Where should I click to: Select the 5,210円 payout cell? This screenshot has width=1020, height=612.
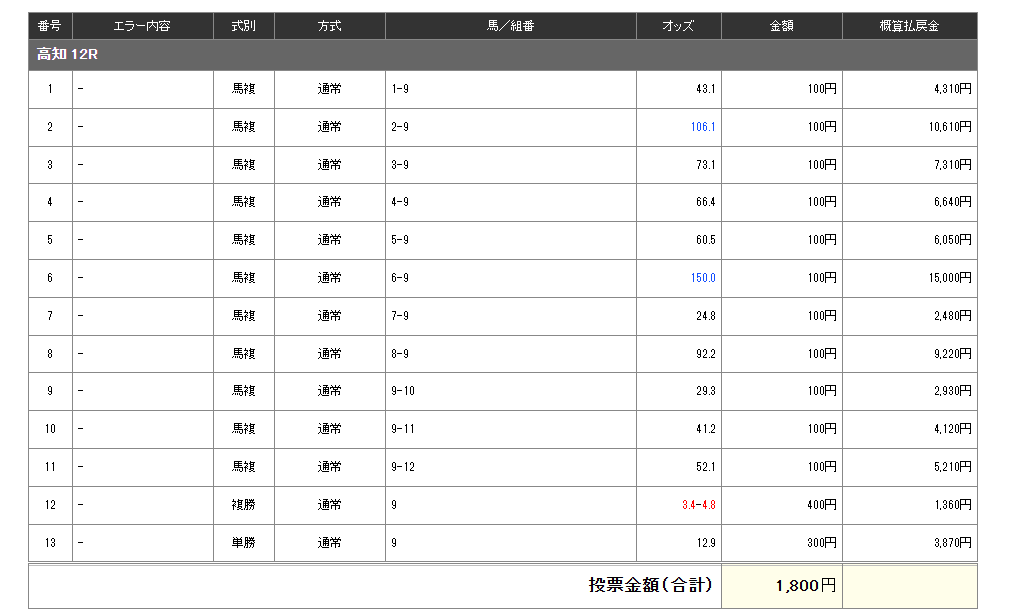(x=909, y=467)
